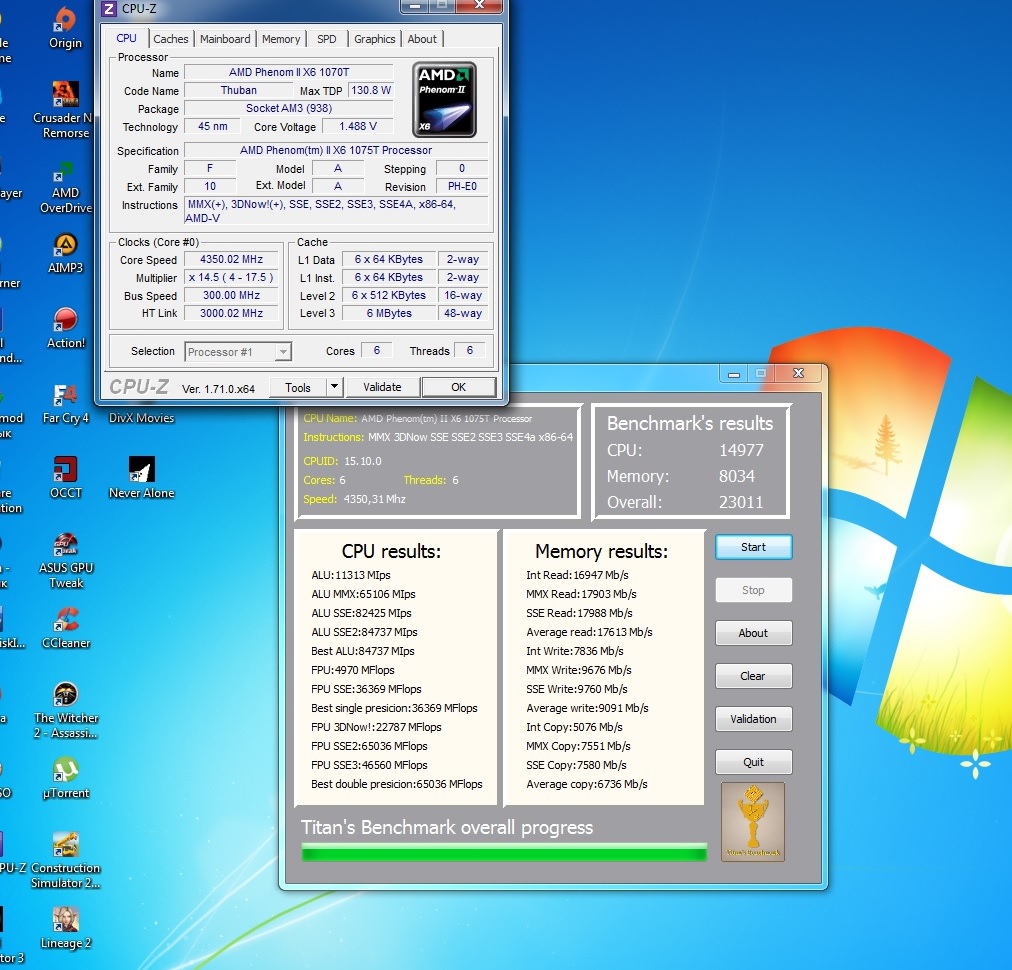Click the Revision PH-E0 value
This screenshot has height=970, width=1012.
pyautogui.click(x=462, y=187)
